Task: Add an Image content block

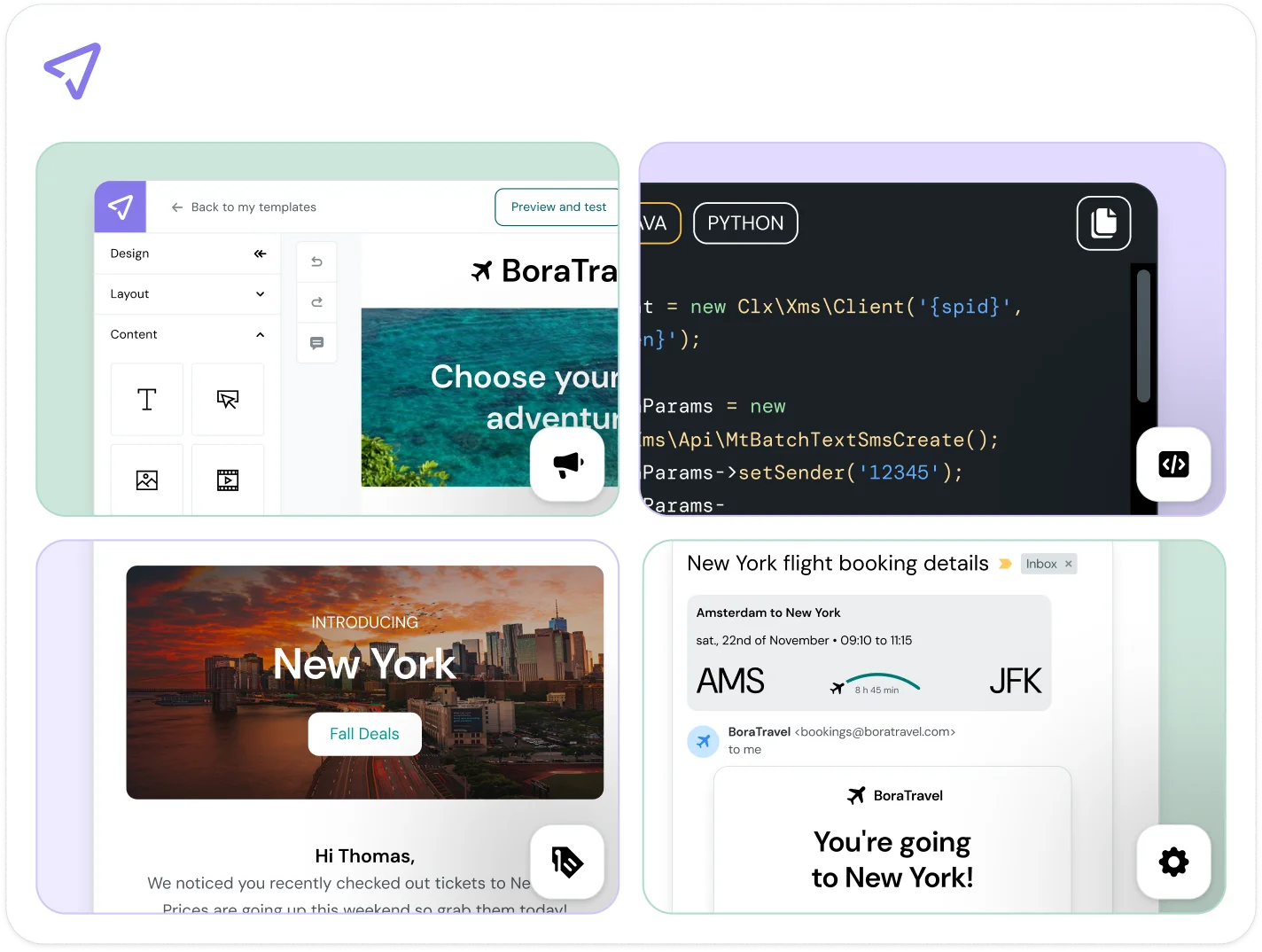Action: (x=146, y=479)
